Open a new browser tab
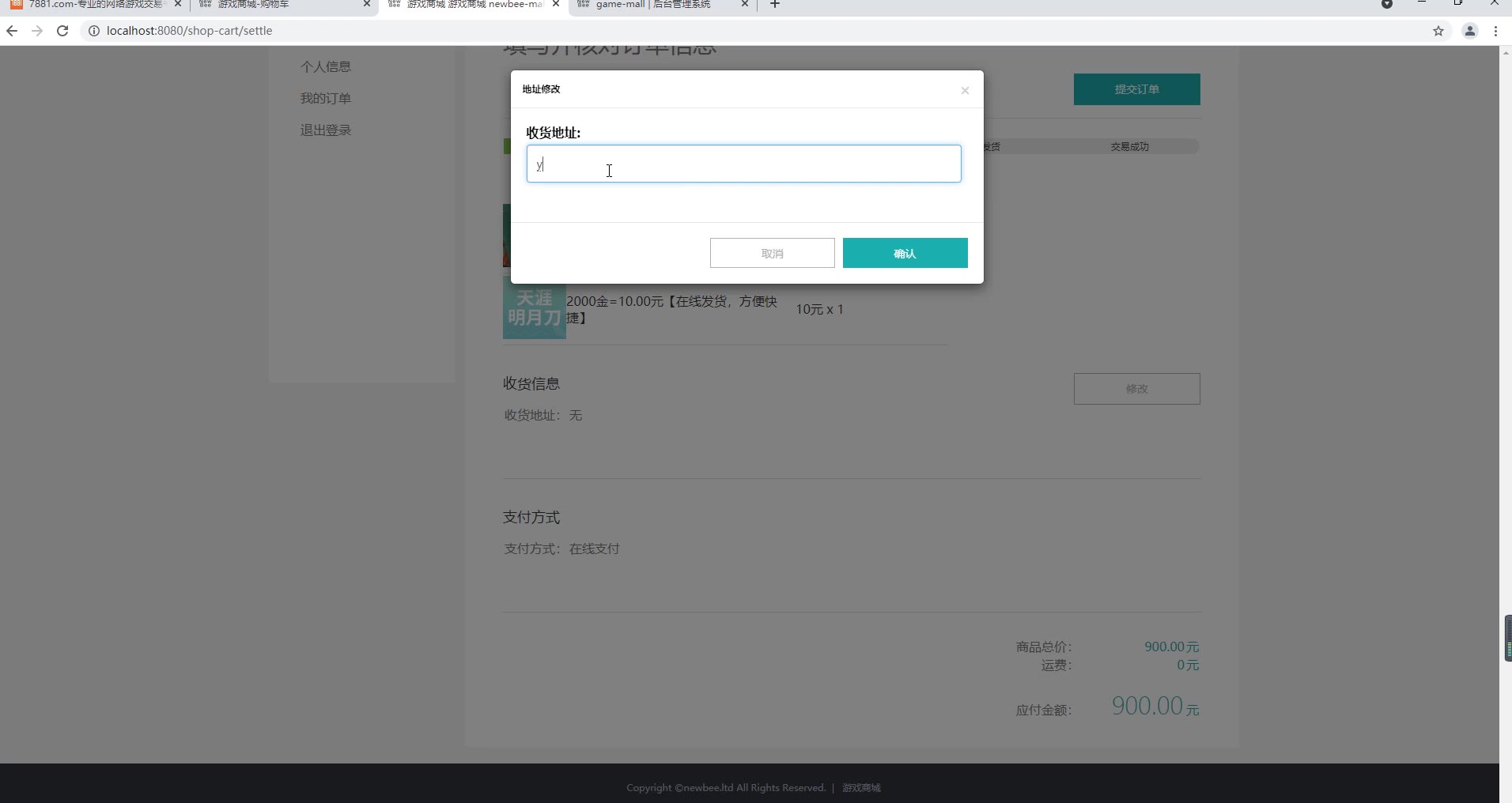The height and width of the screenshot is (803, 1512). [775, 5]
